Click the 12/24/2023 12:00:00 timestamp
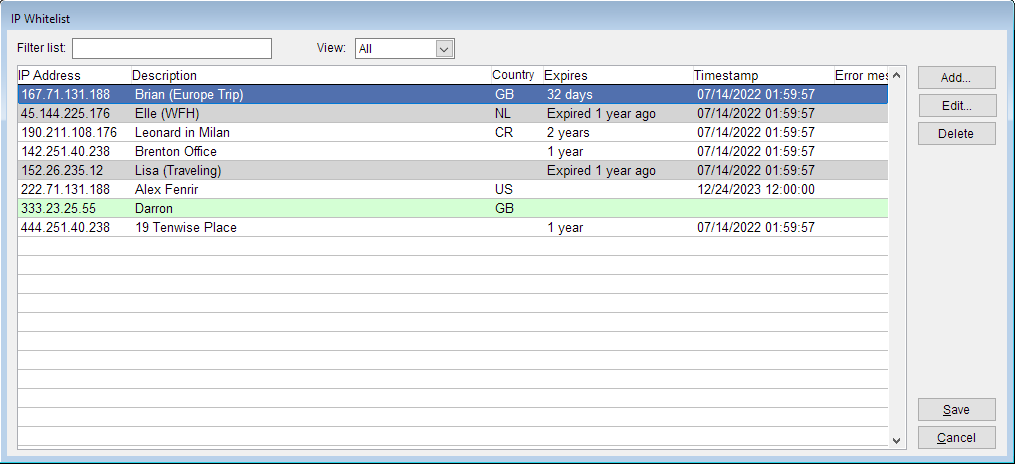This screenshot has height=464, width=1015. [755, 190]
